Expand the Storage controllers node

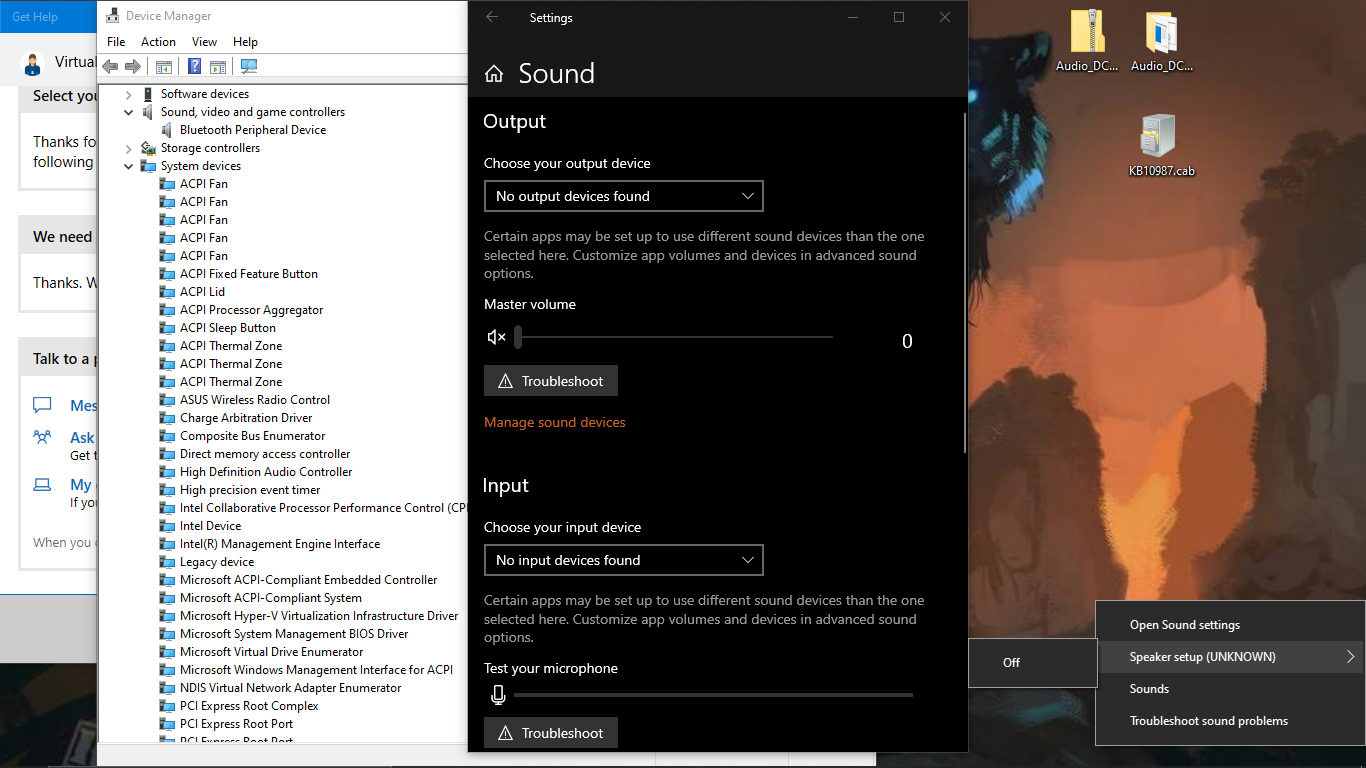click(129, 148)
